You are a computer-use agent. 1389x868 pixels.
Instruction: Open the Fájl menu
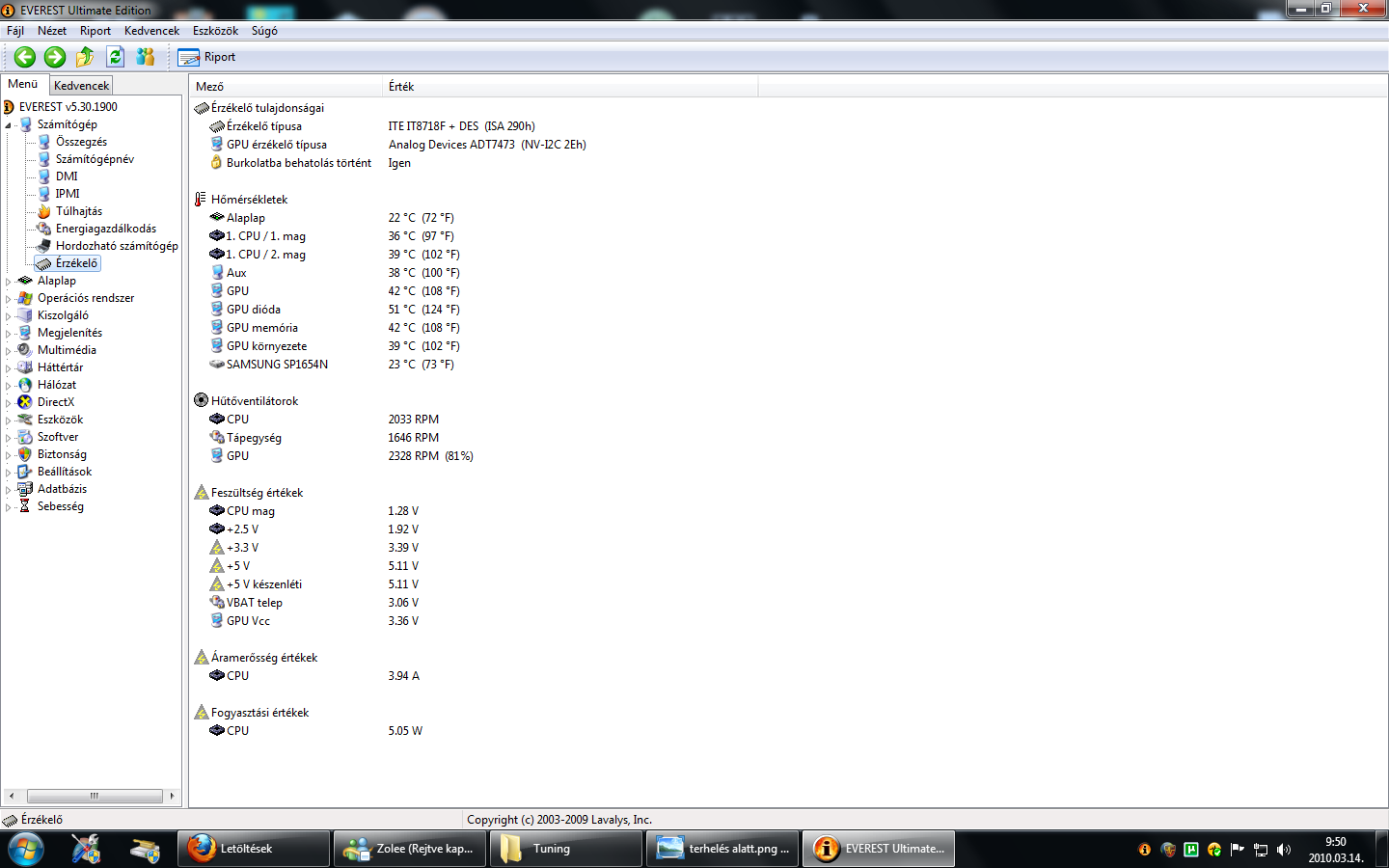pos(15,31)
